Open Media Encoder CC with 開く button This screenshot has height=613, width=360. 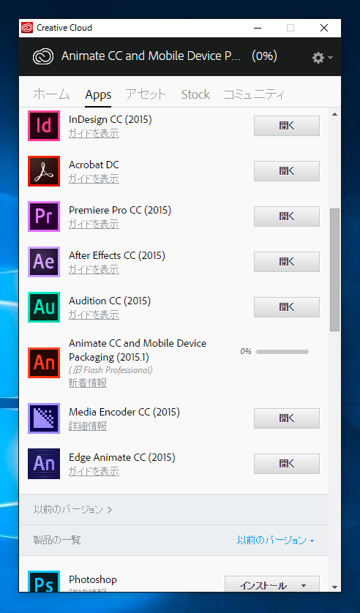click(287, 418)
